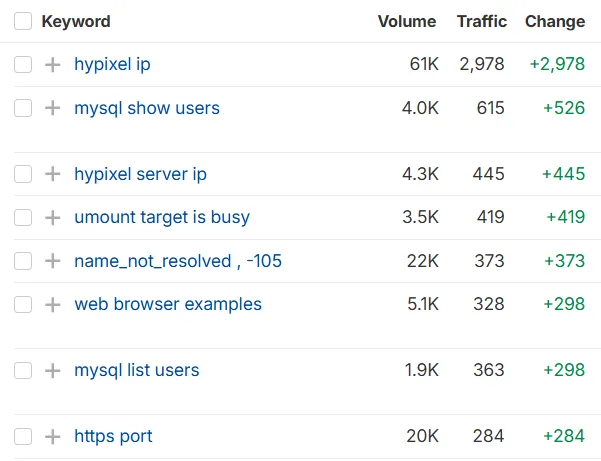Click the +284 change value
Image resolution: width=601 pixels, height=461 pixels.
click(x=564, y=436)
